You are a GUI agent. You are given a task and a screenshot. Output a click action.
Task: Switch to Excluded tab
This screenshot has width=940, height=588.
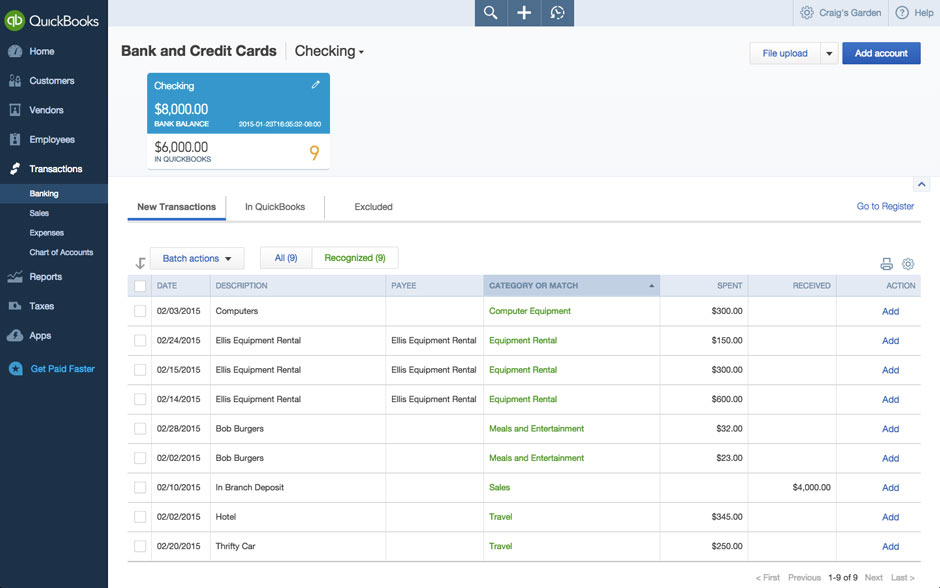373,207
